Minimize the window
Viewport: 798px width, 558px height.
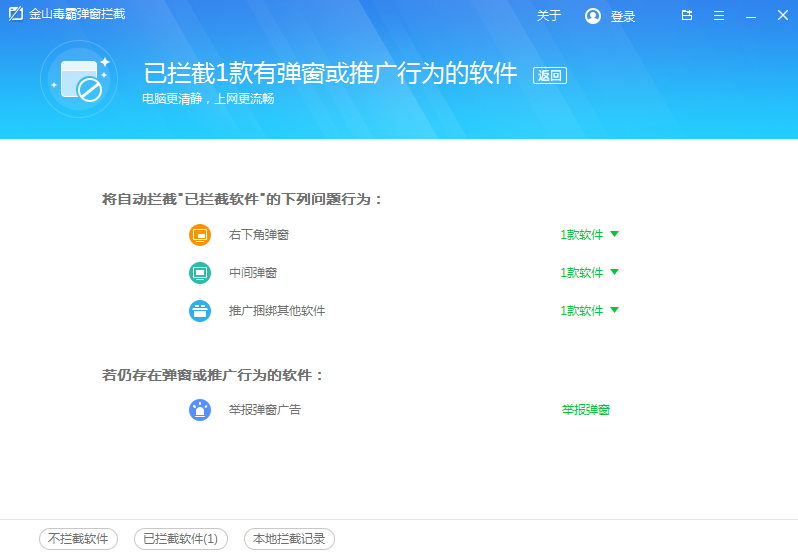coord(751,16)
